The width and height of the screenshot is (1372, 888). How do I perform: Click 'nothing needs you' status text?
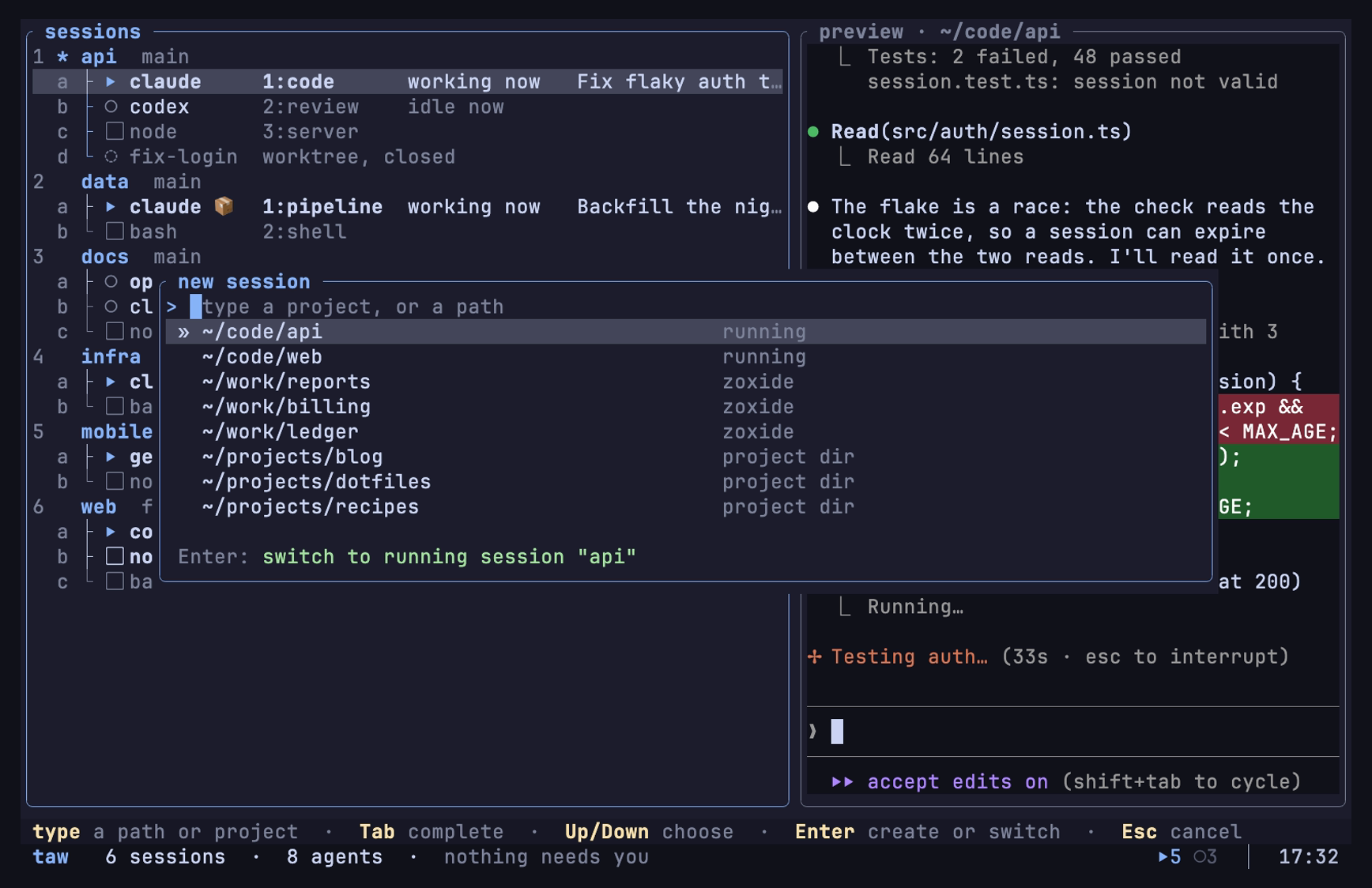coord(546,856)
